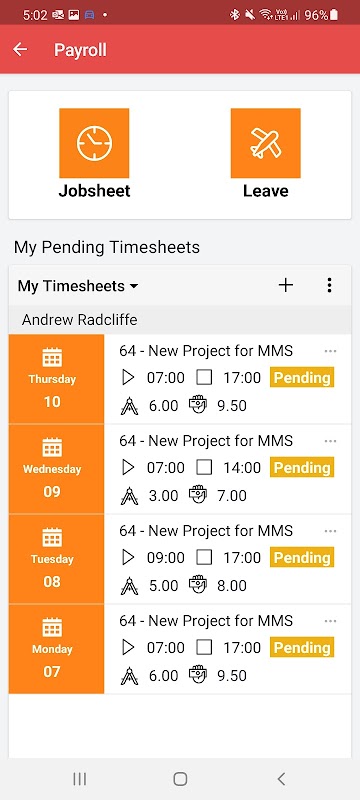Viewport: 360px width, 800px height.
Task: Tap the end time square on Thursday entry
Action: click(204, 378)
